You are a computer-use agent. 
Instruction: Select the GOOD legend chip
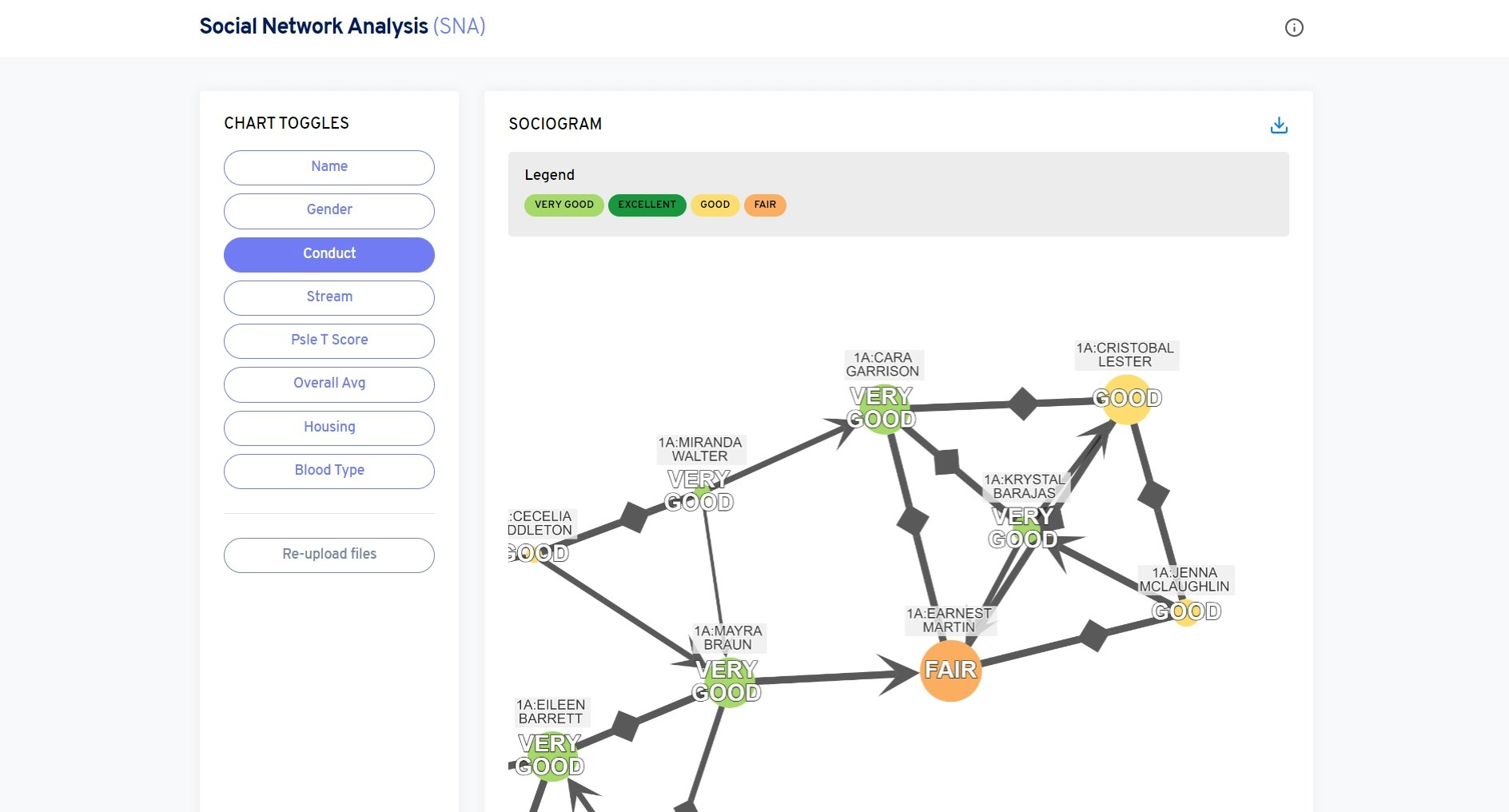coord(715,205)
